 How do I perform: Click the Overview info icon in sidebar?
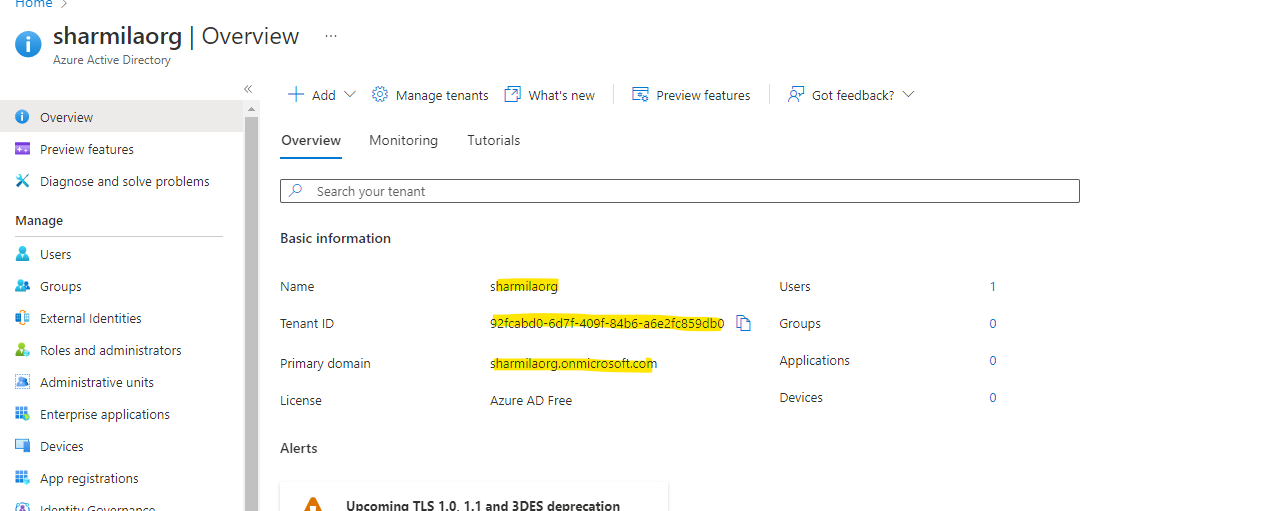[x=22, y=117]
